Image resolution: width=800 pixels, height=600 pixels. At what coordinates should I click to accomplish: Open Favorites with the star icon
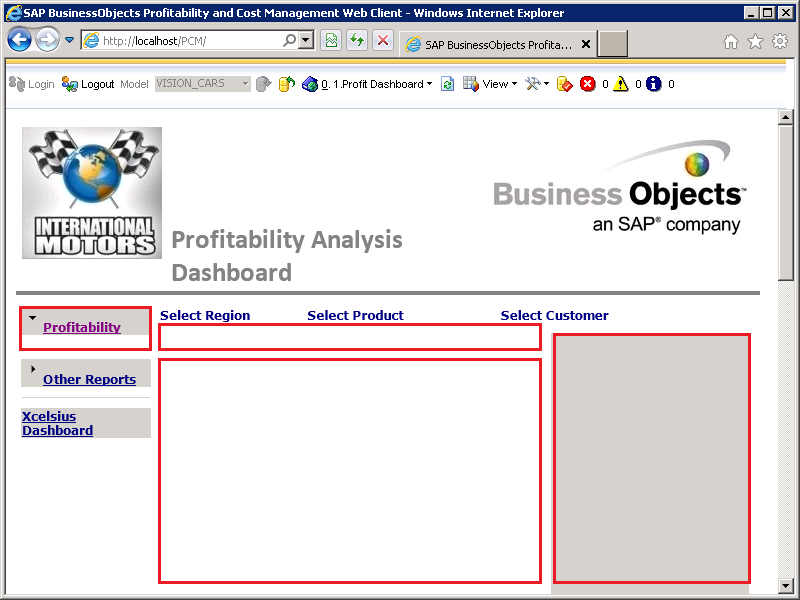coord(755,41)
